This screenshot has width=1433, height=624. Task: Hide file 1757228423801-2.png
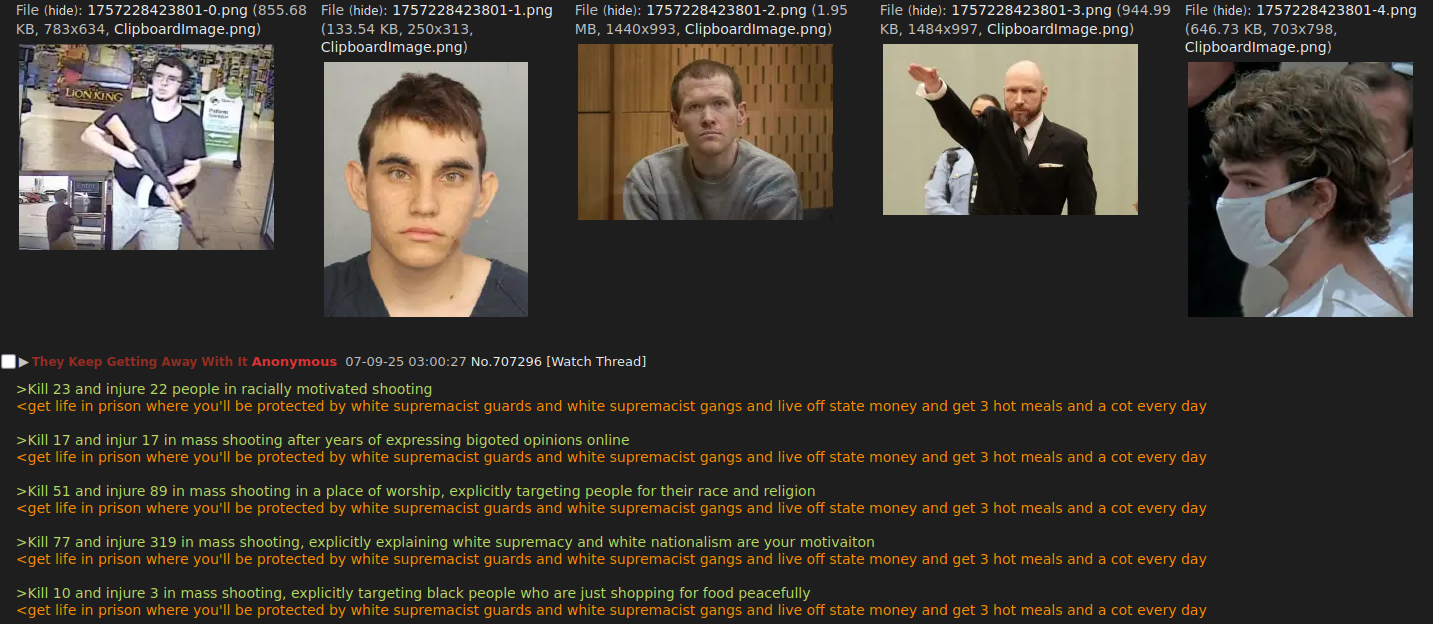622,10
